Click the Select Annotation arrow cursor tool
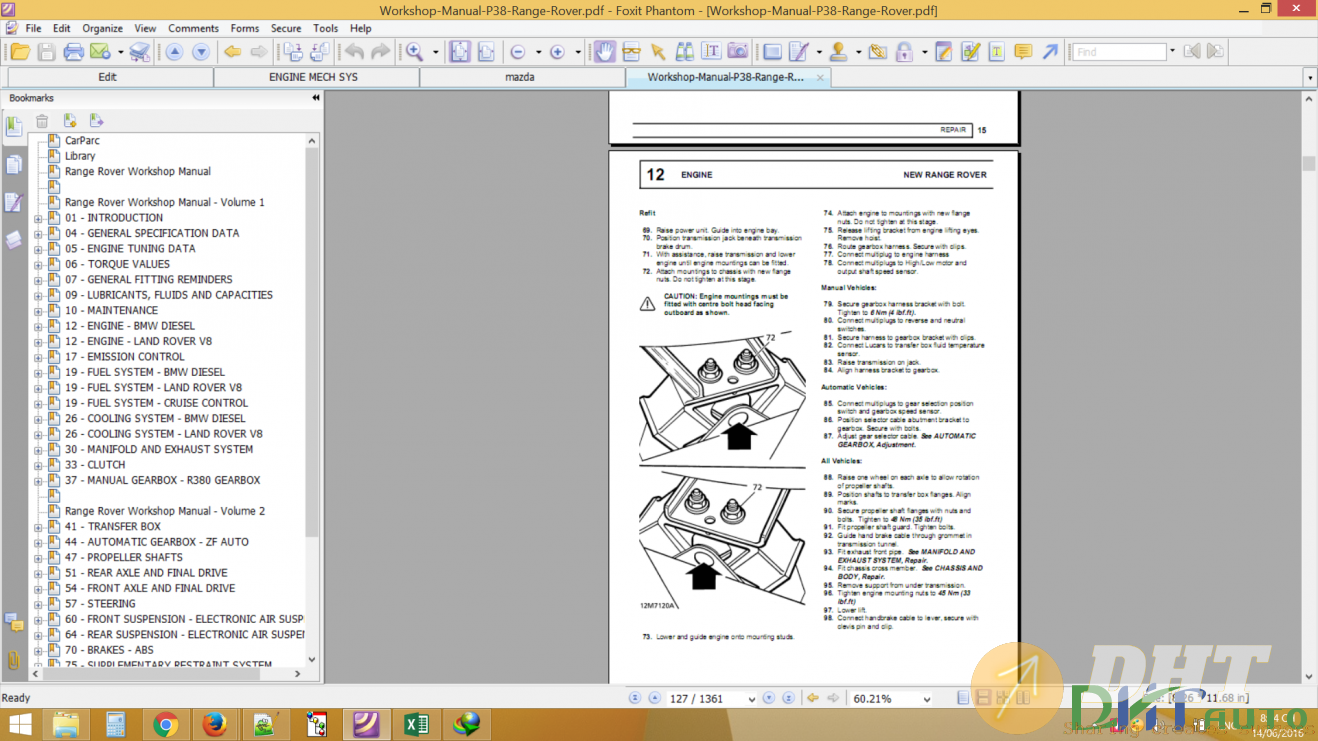1318x741 pixels. [657, 52]
